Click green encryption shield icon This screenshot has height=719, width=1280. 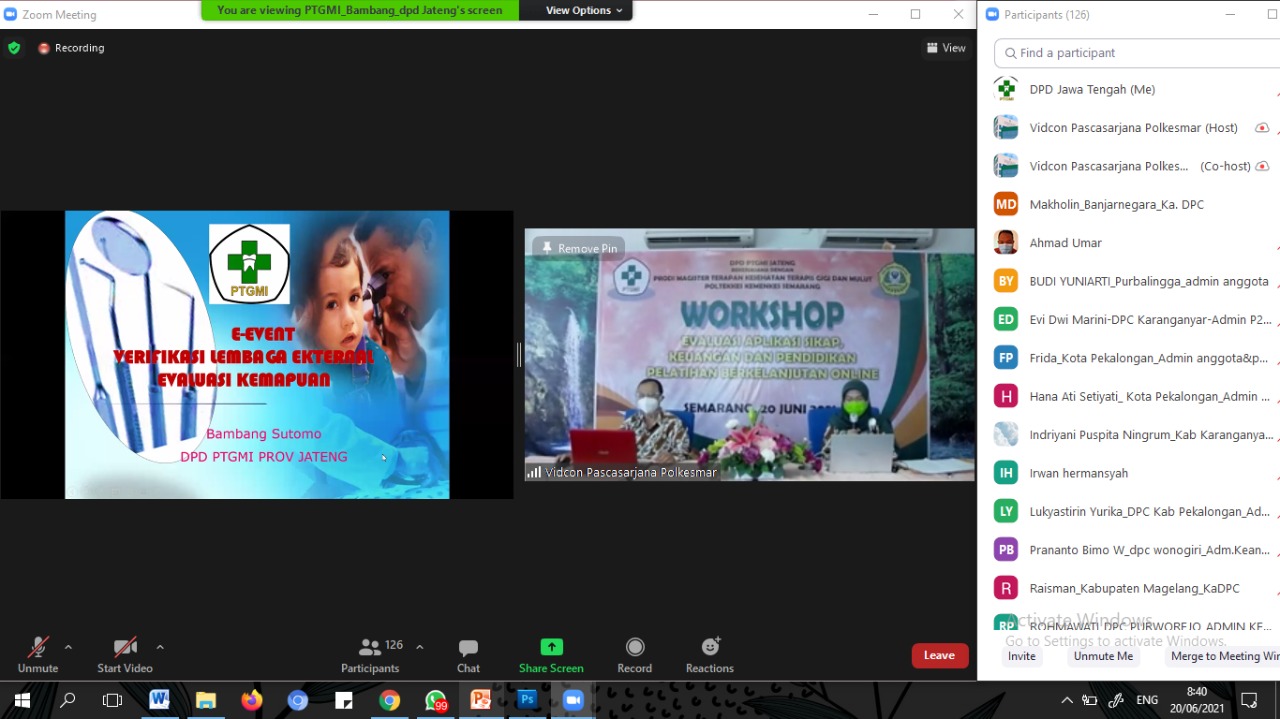tap(14, 48)
